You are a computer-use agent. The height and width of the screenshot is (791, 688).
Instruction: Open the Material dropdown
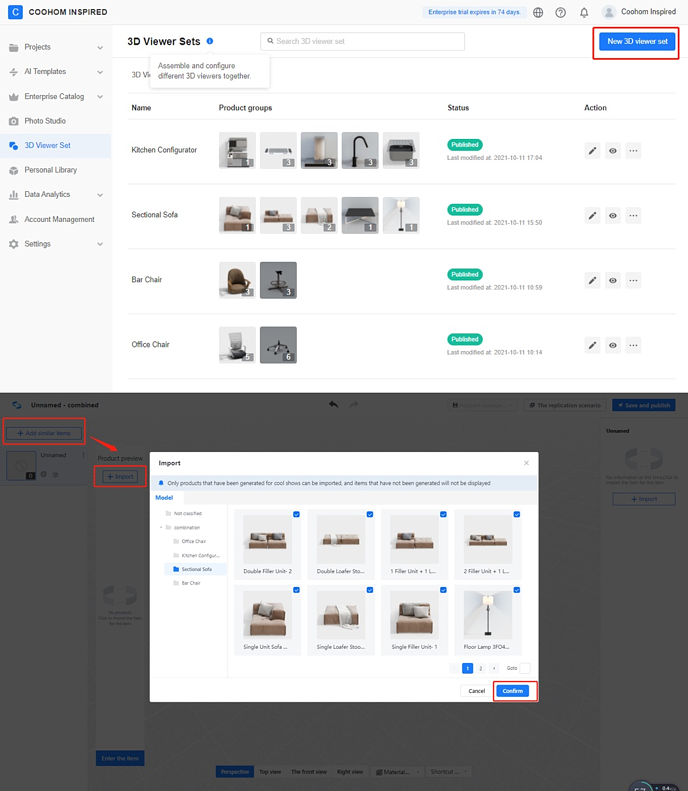(398, 771)
